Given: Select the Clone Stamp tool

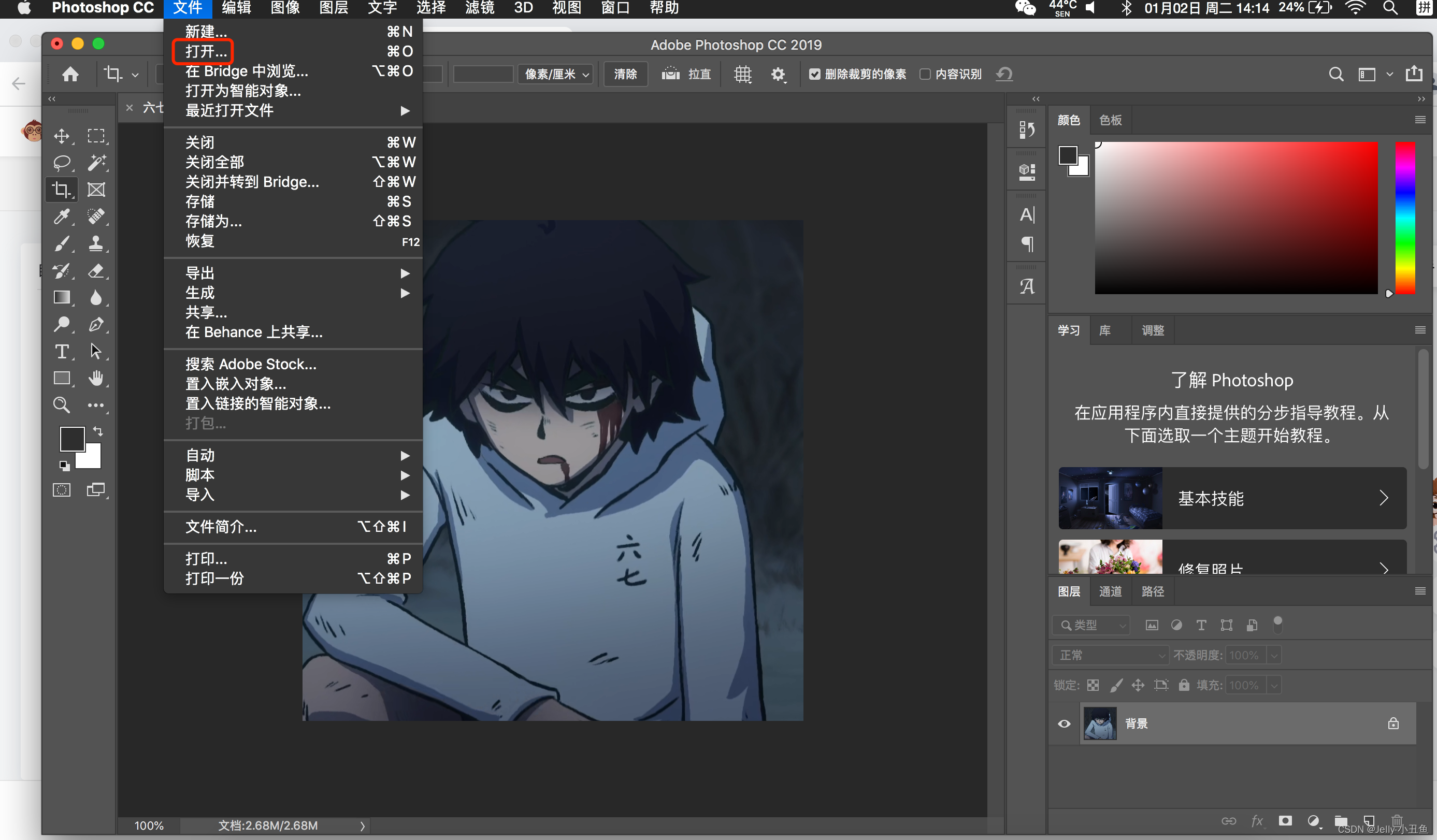Looking at the screenshot, I should [x=96, y=243].
